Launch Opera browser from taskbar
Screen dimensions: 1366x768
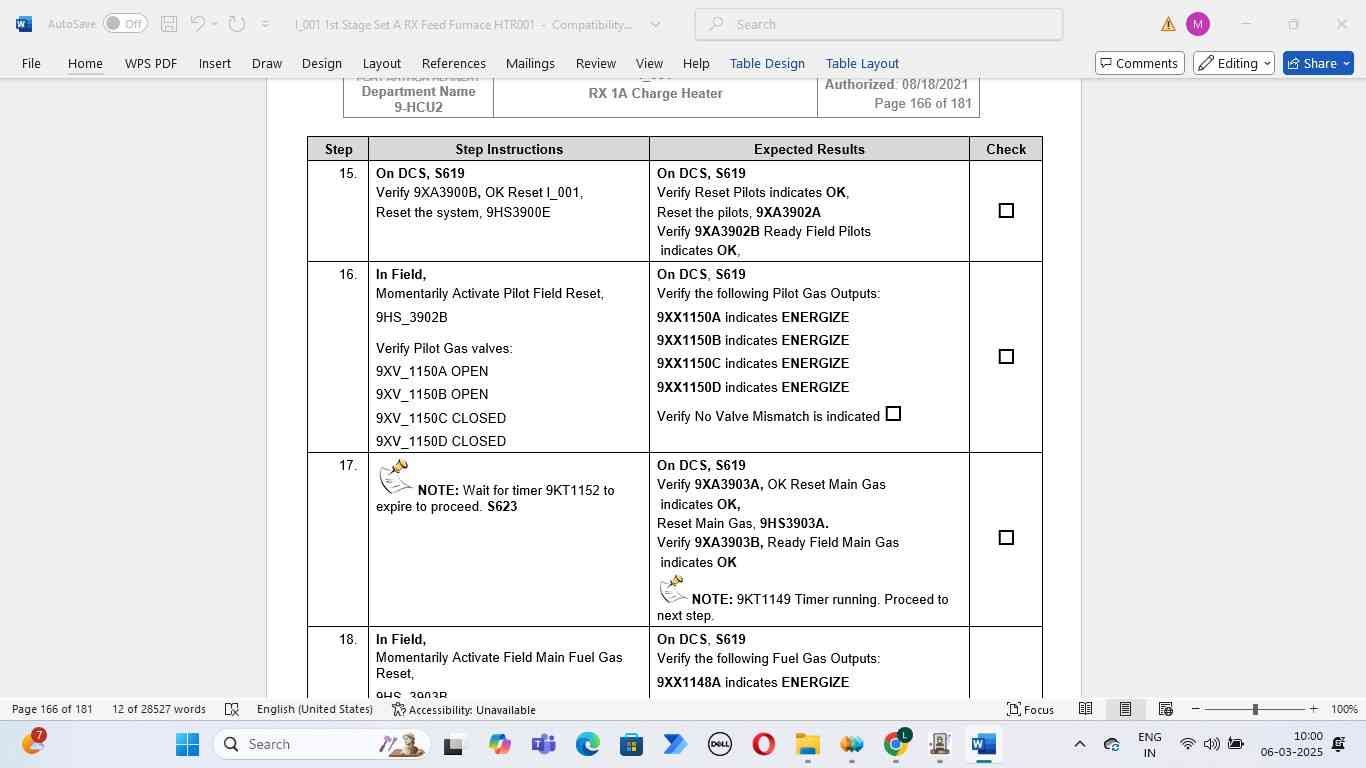(x=763, y=744)
